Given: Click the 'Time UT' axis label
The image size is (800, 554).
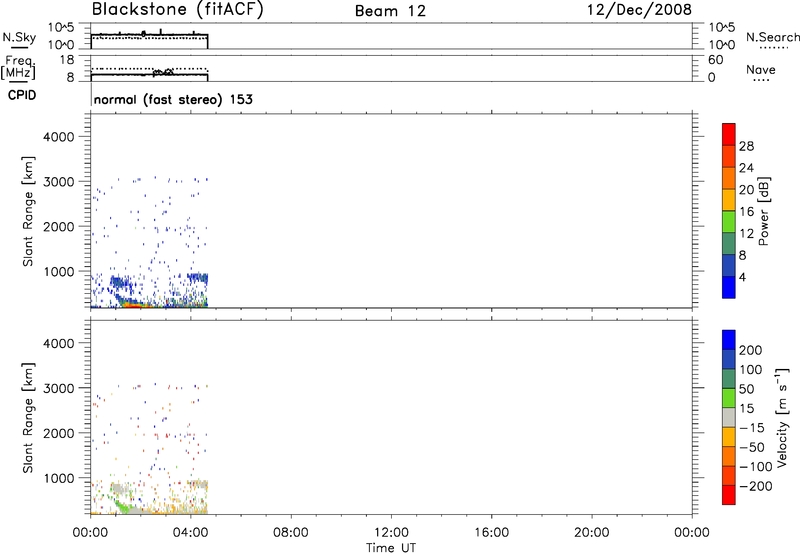Looking at the screenshot, I should coord(391,548).
